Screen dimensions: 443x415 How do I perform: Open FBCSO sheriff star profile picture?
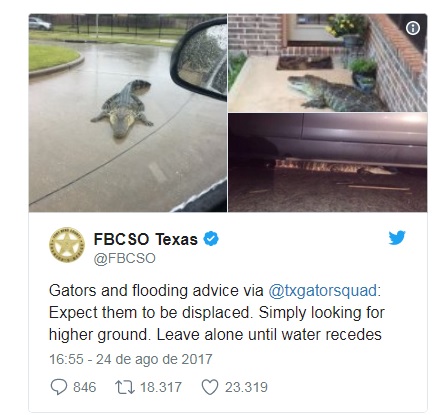(x=67, y=245)
